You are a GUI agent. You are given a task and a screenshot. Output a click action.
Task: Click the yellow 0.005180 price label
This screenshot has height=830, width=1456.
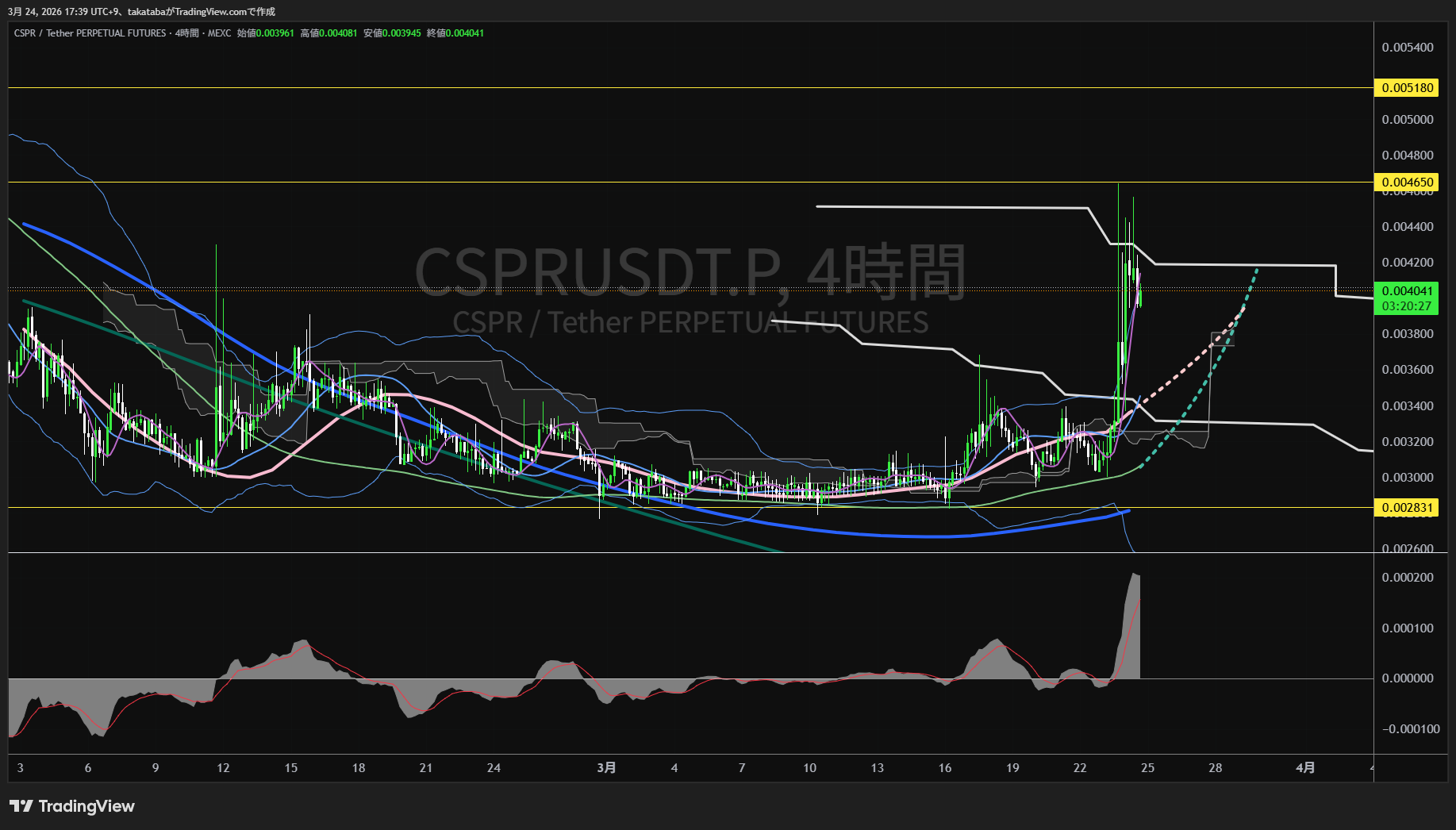coord(1407,87)
